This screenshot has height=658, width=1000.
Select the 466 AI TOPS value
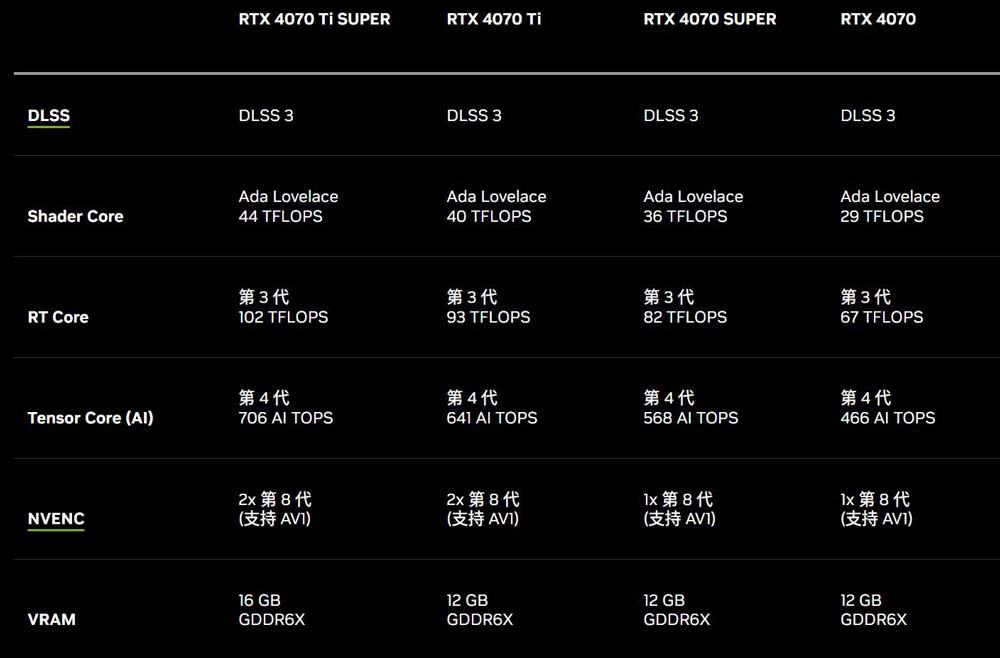tap(888, 418)
